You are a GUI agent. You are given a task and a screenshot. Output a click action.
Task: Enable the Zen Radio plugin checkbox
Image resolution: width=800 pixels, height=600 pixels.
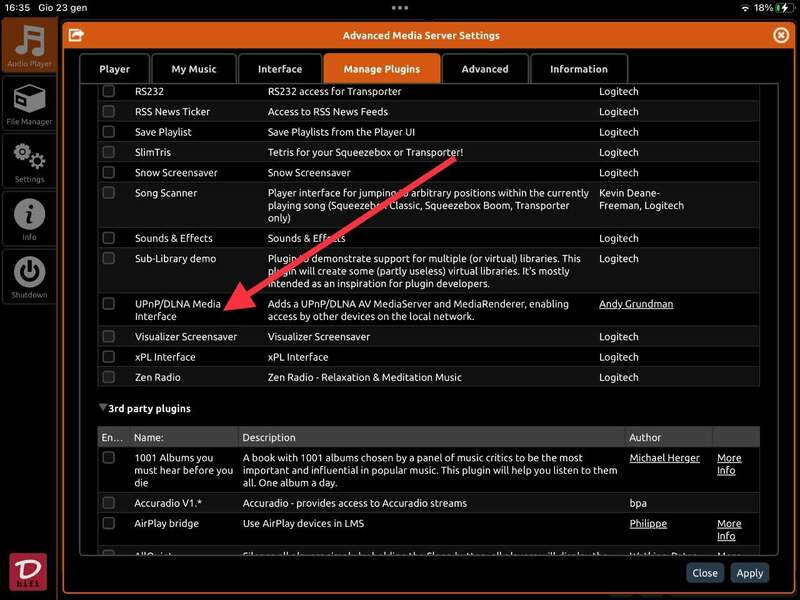click(109, 377)
